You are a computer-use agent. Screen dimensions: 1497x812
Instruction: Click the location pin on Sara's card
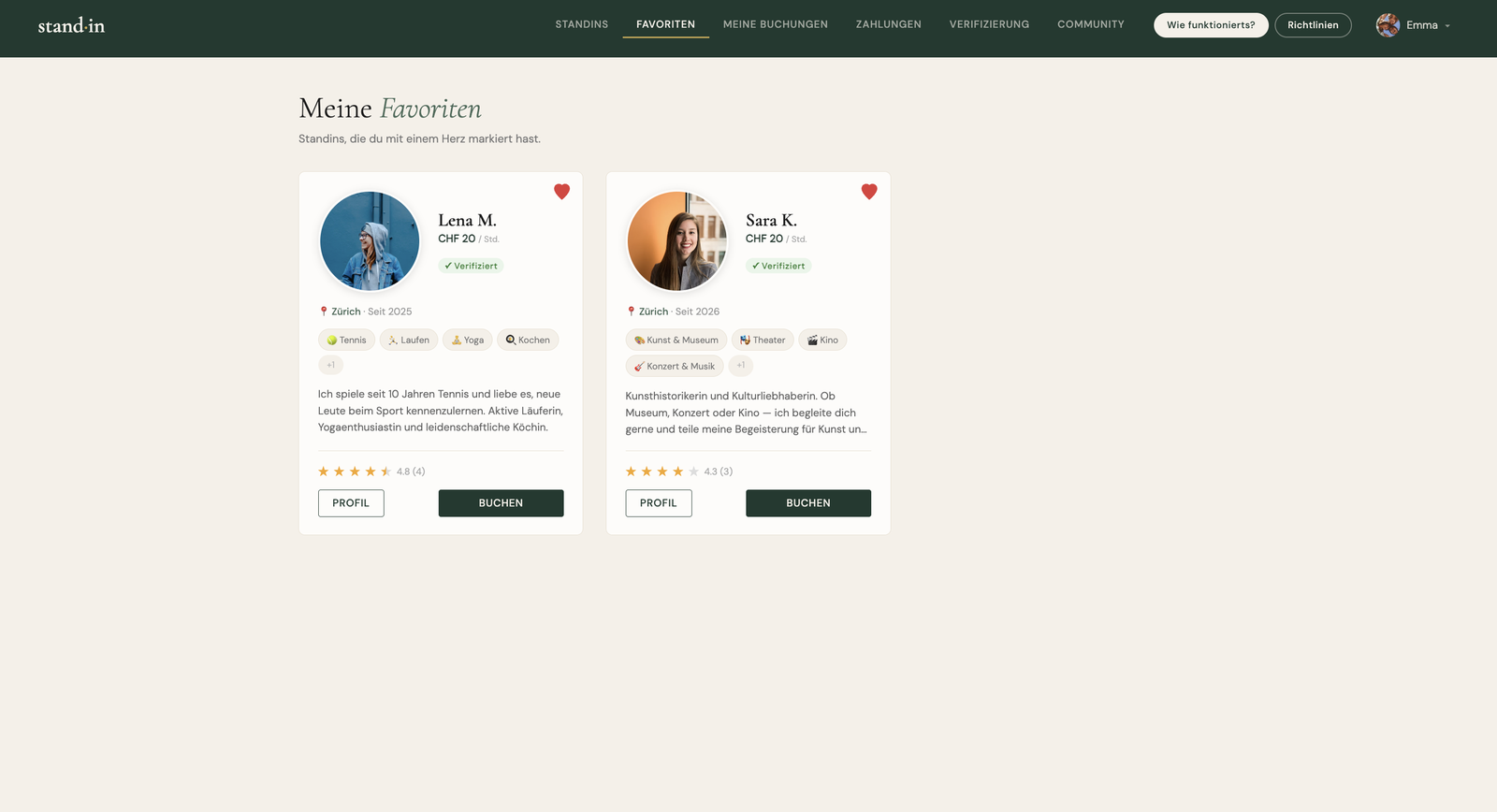(632, 312)
